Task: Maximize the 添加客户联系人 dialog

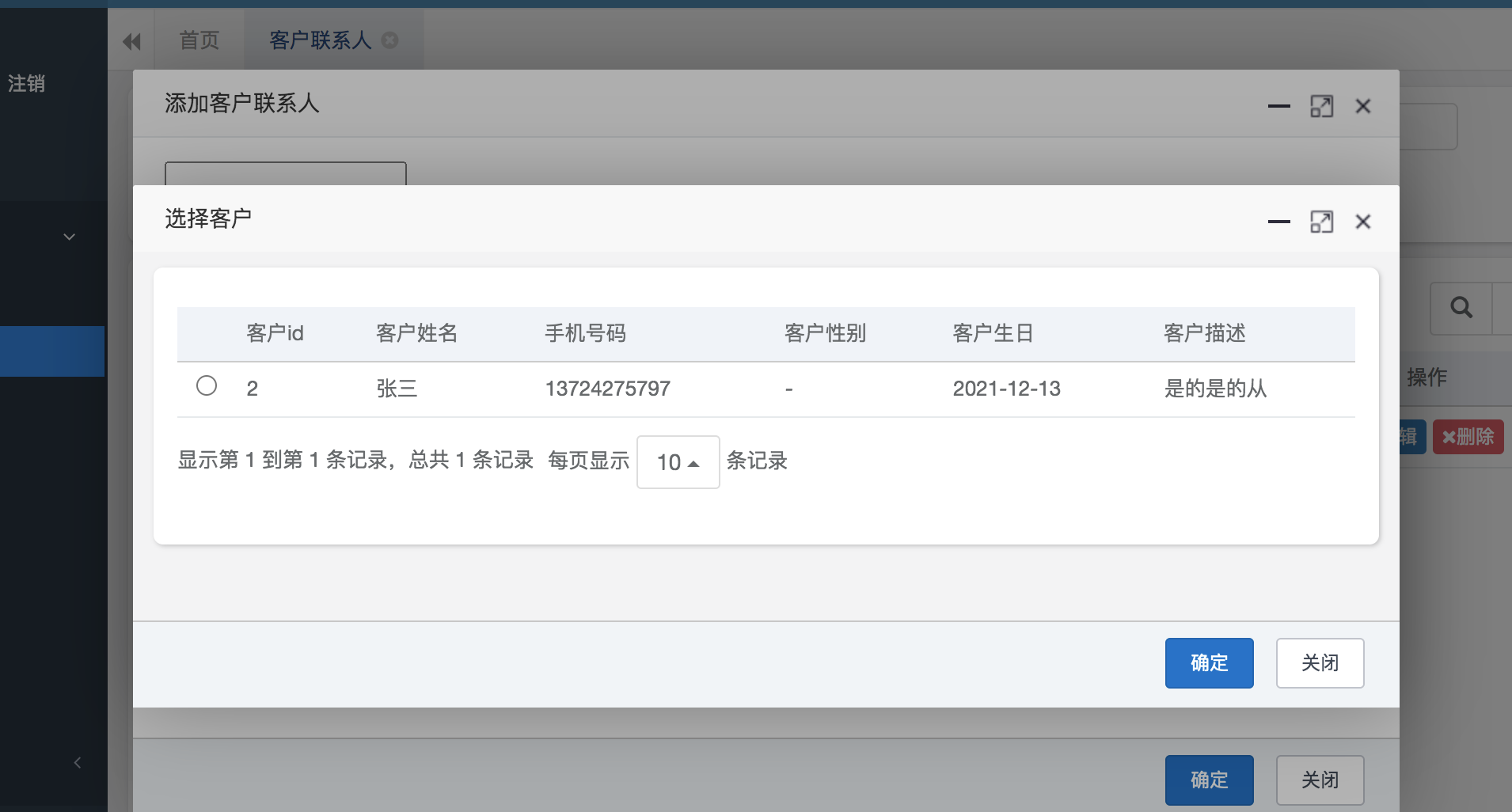Action: [x=1322, y=105]
